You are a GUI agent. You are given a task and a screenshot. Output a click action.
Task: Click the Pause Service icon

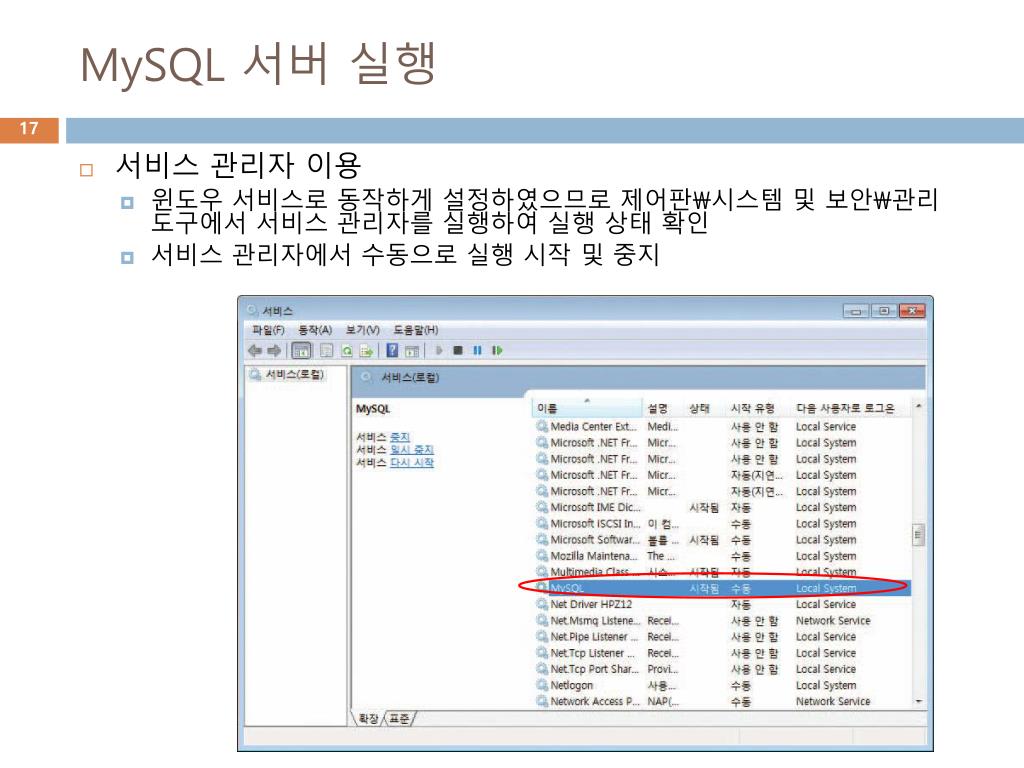tap(477, 351)
